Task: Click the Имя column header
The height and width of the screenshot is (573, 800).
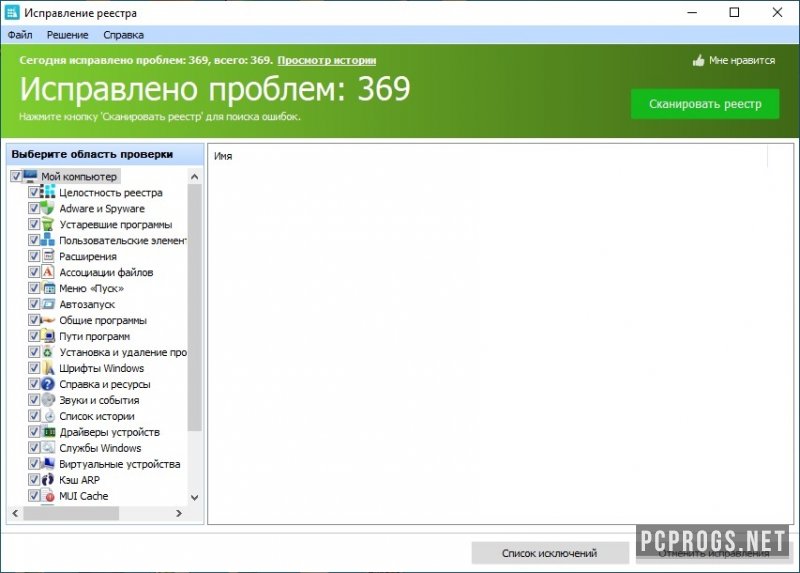Action: coord(223,156)
